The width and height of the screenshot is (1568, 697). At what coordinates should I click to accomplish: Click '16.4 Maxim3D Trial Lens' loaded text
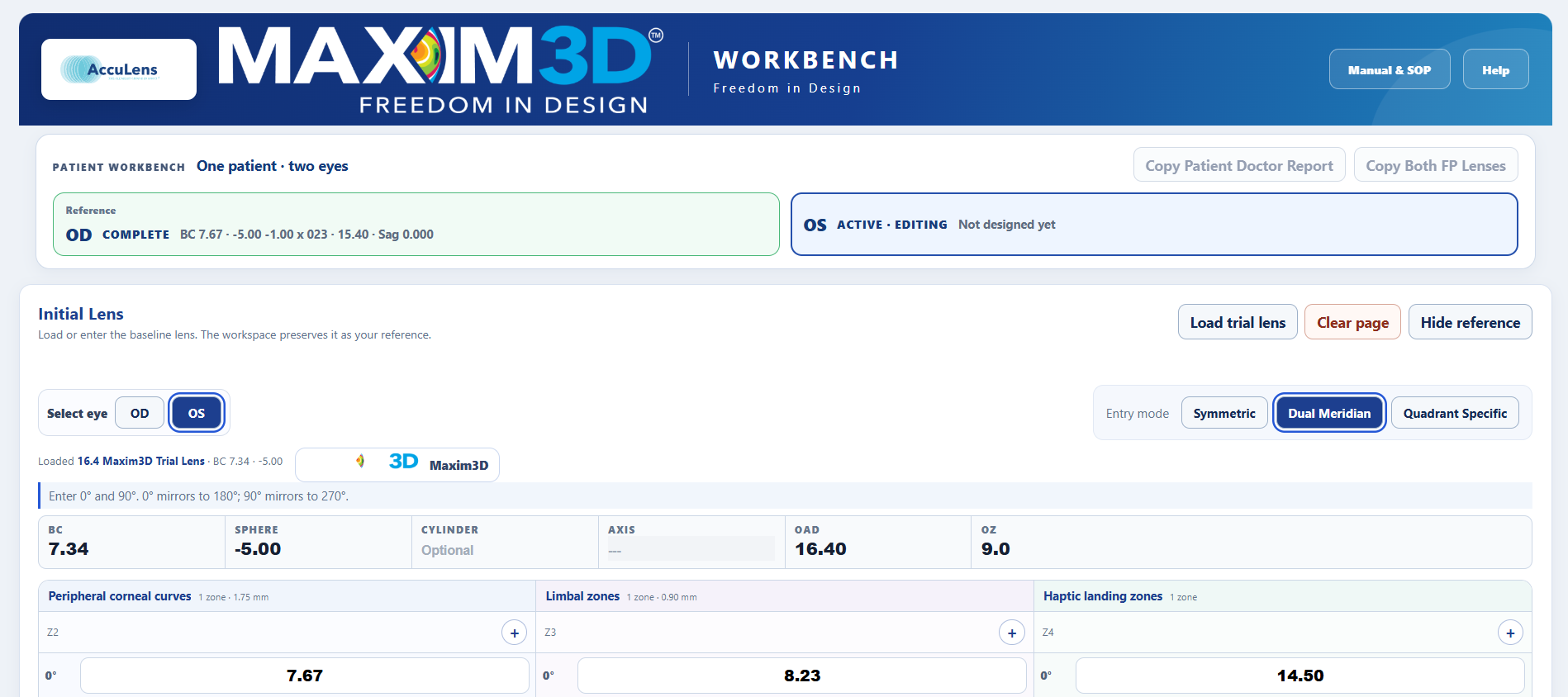pos(141,461)
